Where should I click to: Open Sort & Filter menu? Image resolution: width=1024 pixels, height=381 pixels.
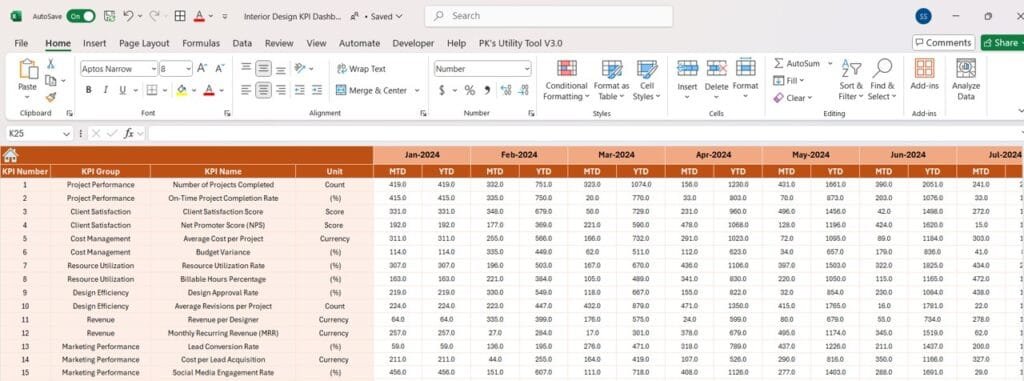(x=851, y=80)
